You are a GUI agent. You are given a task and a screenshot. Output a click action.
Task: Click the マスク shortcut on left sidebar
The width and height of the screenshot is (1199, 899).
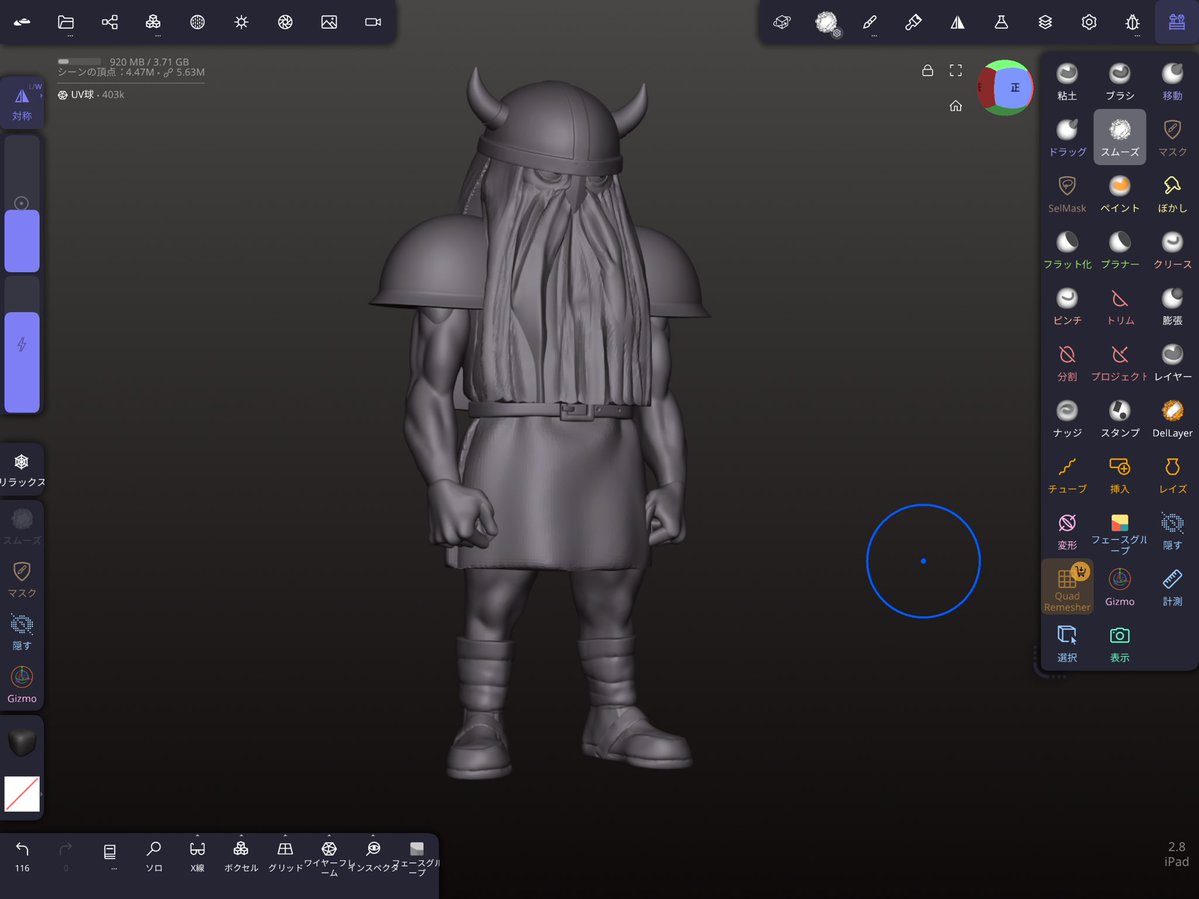(x=22, y=579)
